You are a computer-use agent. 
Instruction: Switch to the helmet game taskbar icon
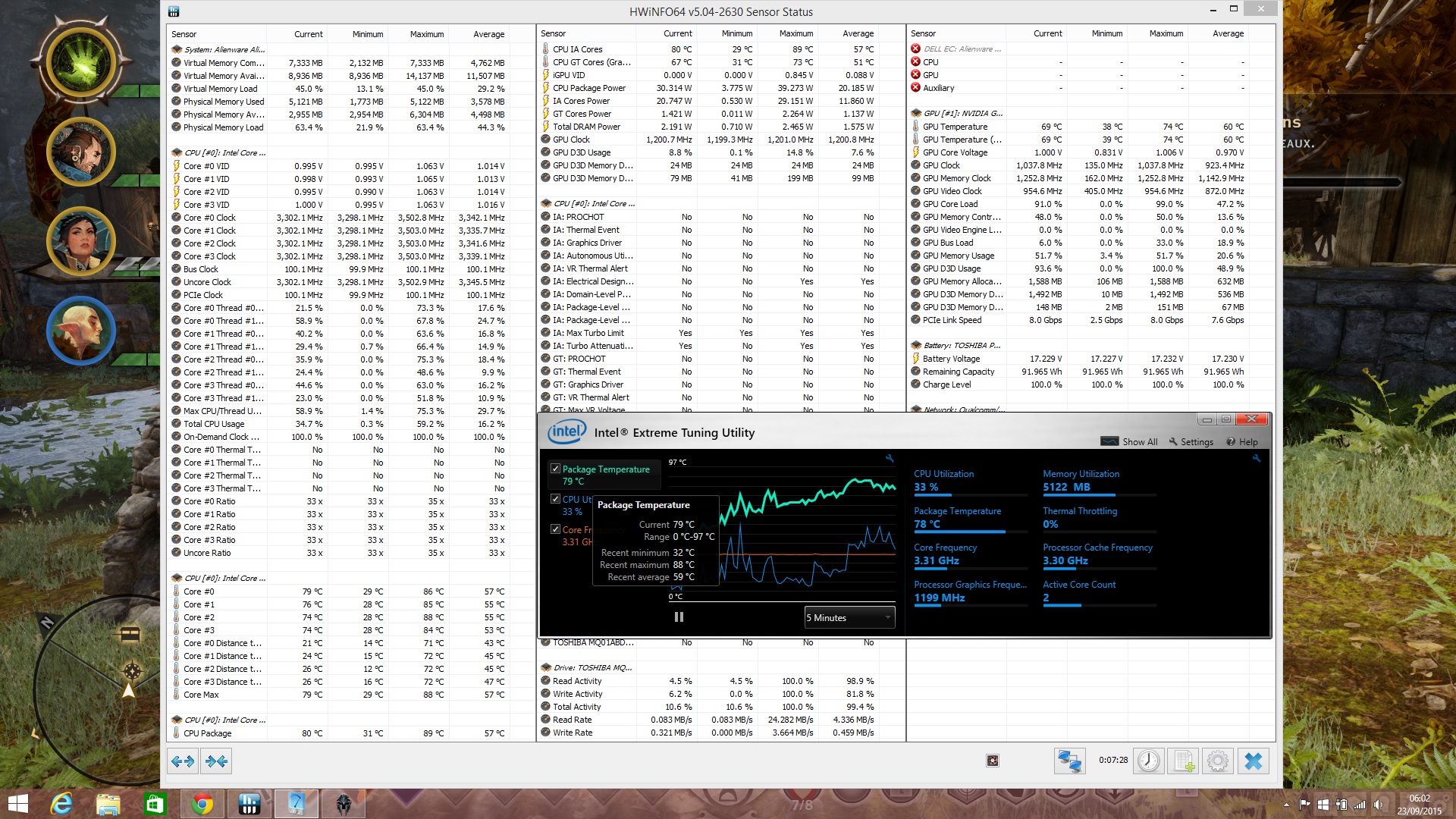pyautogui.click(x=344, y=804)
